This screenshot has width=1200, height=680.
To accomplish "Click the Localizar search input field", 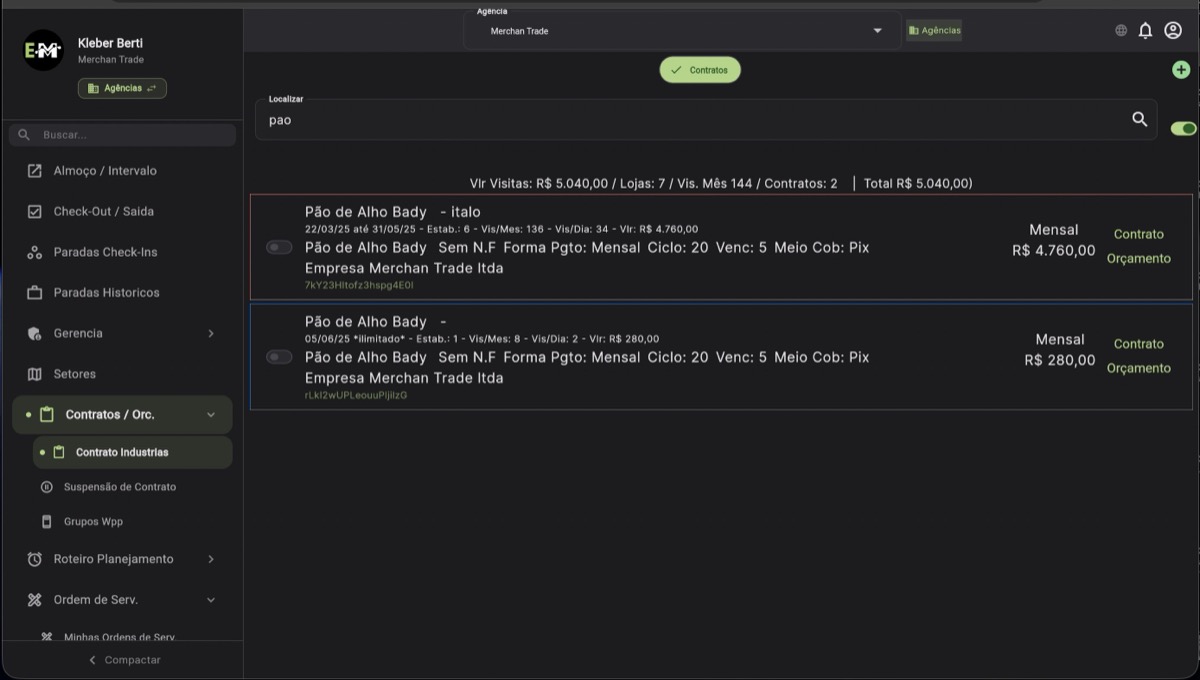I will coord(690,120).
